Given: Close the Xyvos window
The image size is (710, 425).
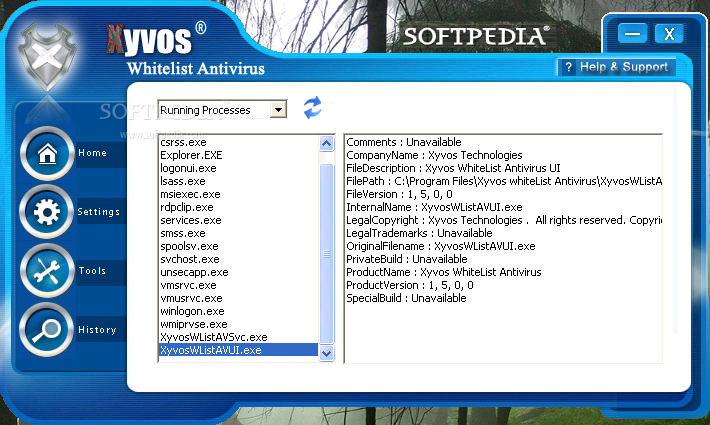Looking at the screenshot, I should (669, 33).
